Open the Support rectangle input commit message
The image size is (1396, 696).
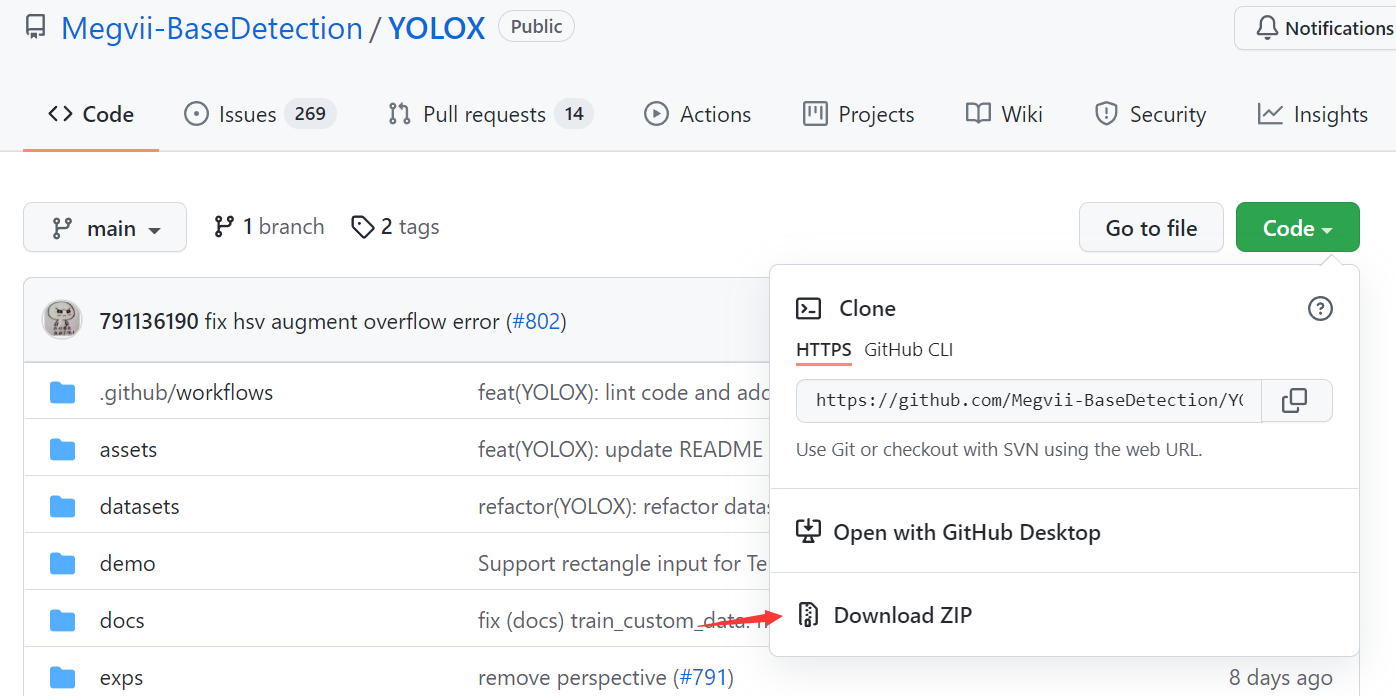click(x=623, y=563)
